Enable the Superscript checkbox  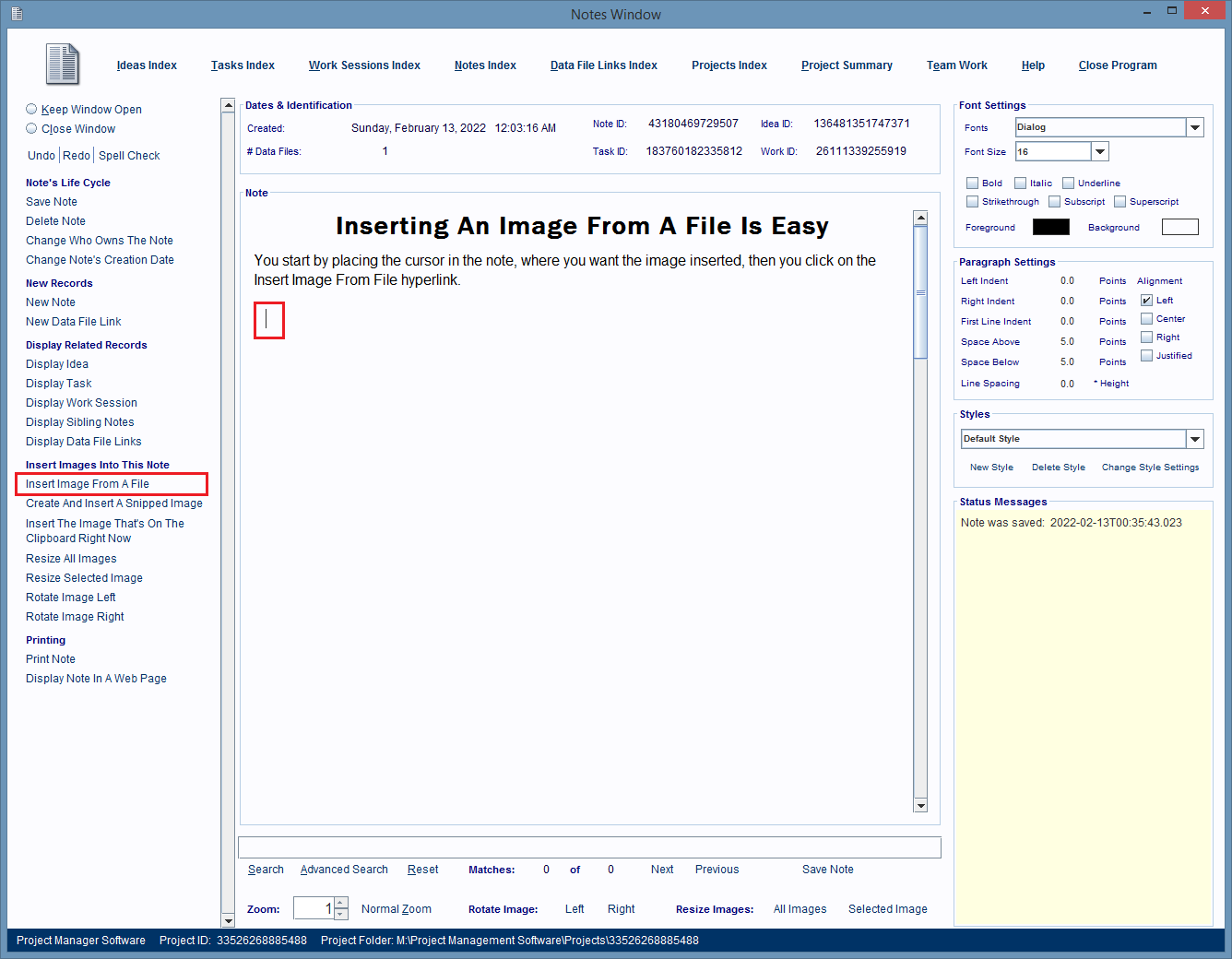pos(1119,201)
